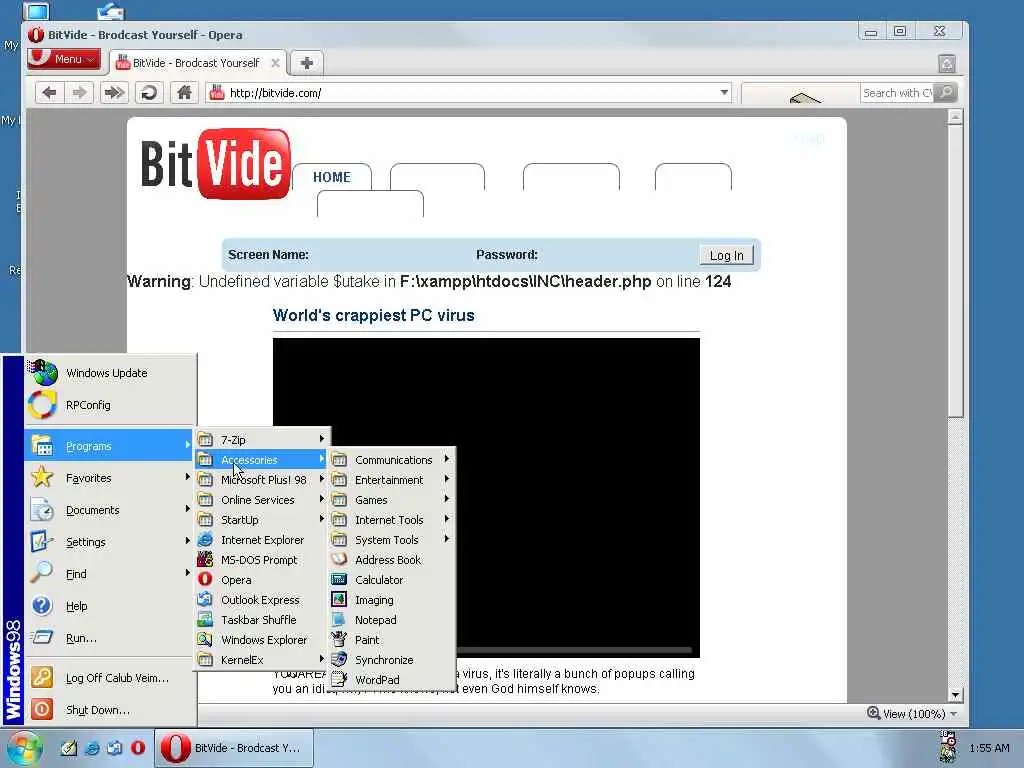Click the forward navigation arrow
The width and height of the screenshot is (1024, 768).
pos(80,93)
